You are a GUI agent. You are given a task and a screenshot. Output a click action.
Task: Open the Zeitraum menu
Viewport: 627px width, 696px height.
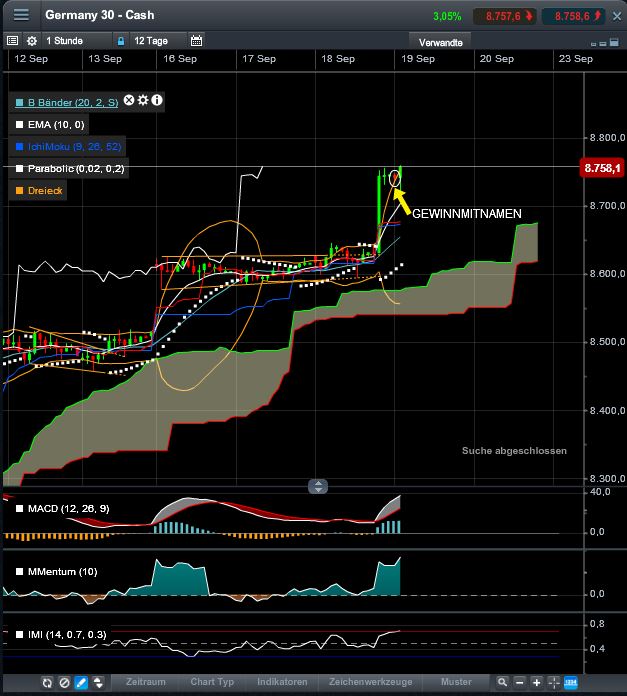(x=146, y=682)
